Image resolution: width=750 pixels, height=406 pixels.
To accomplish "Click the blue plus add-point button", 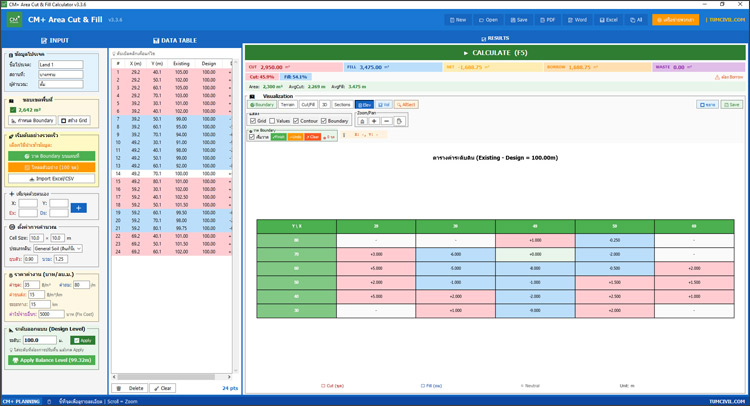I will coord(78,208).
